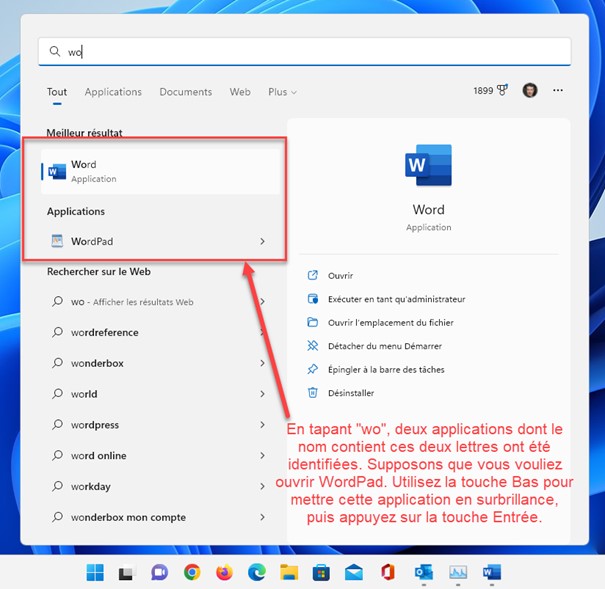
Task: Open the three-dot options menu
Action: pos(558,91)
